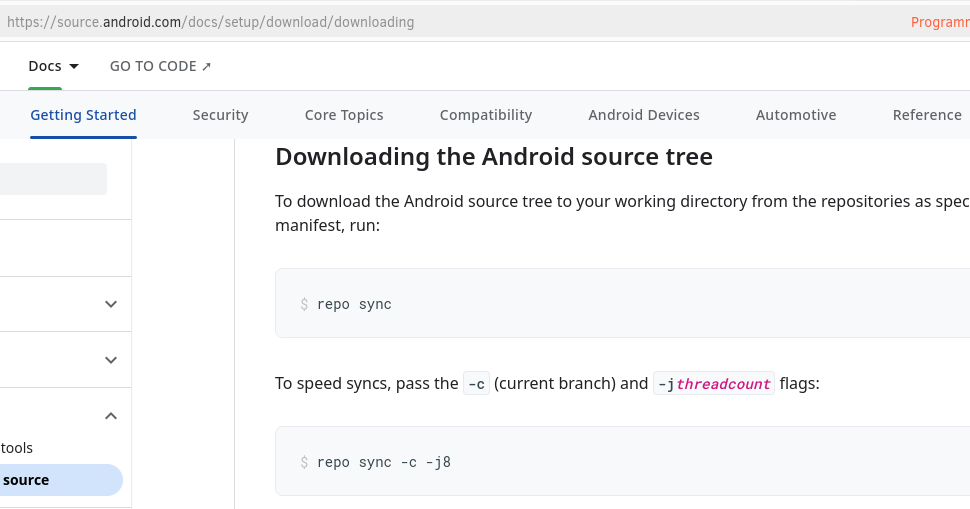Open the Core Topics tab
The width and height of the screenshot is (970, 509).
pos(344,115)
